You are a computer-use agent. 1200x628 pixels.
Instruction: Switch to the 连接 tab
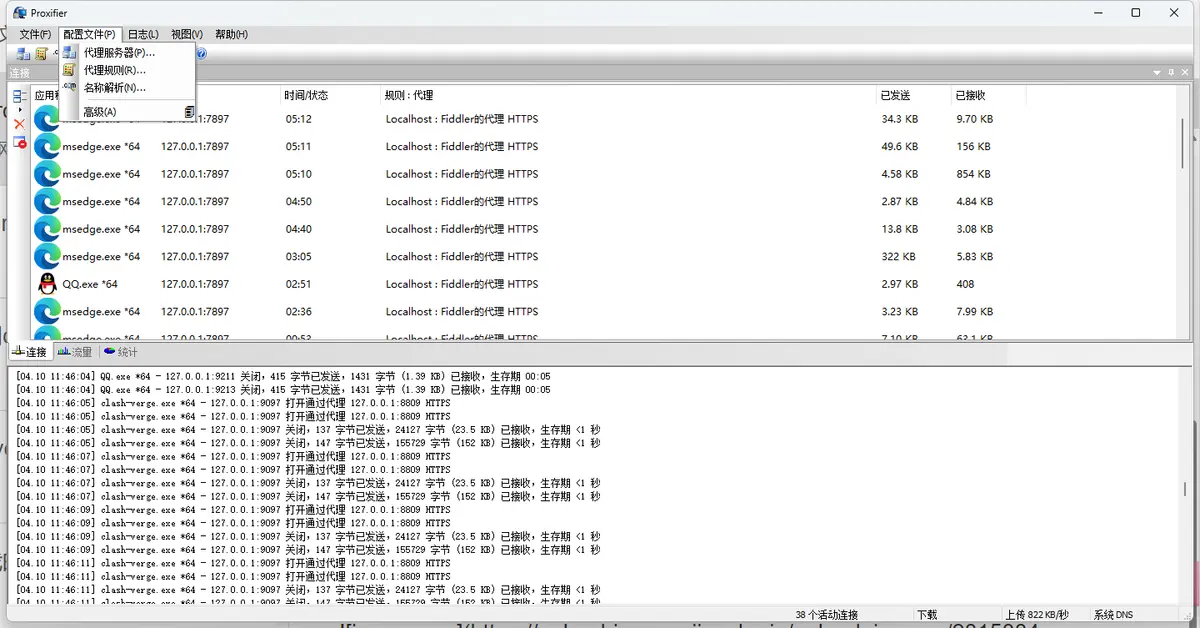30,352
